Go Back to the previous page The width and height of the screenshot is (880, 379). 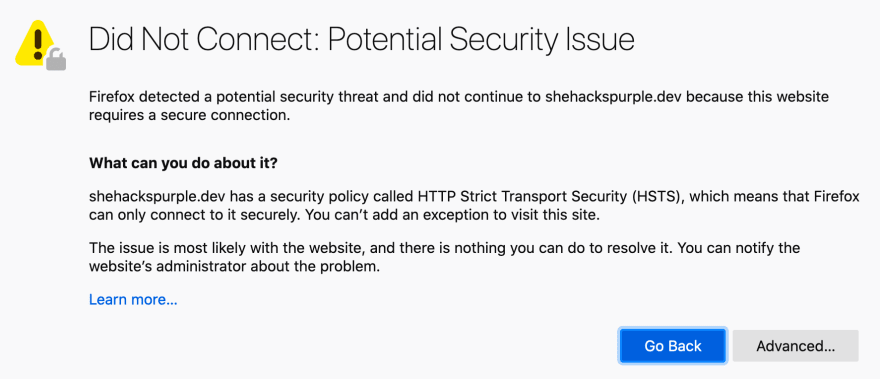coord(673,346)
